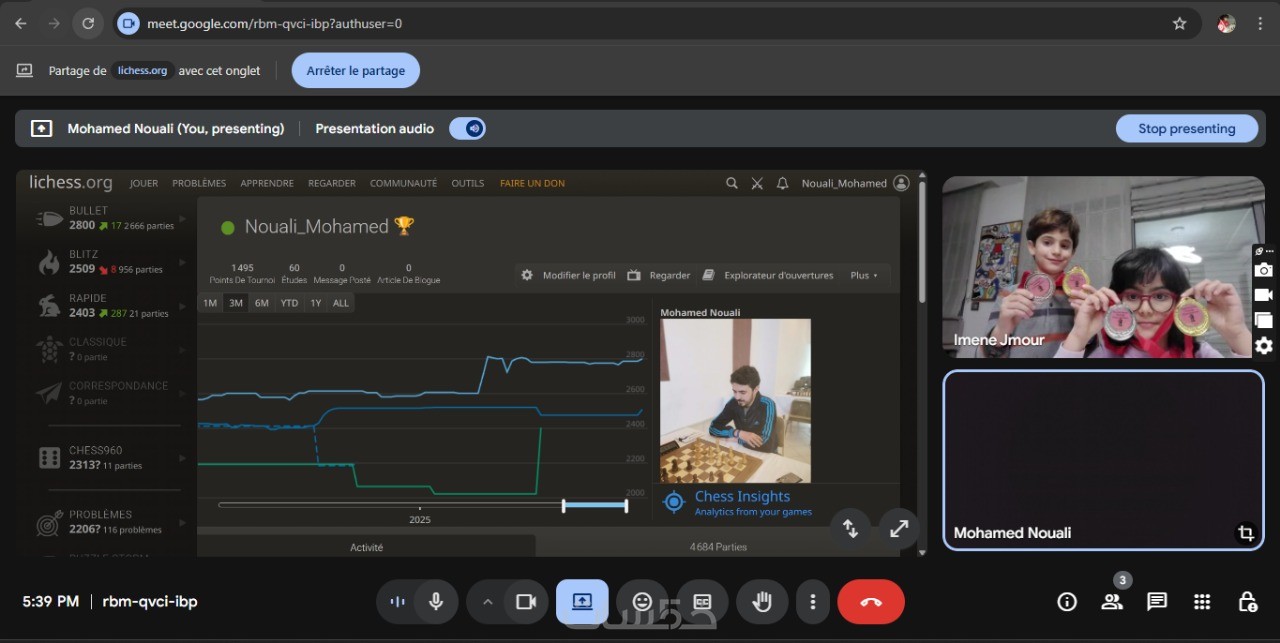Viewport: 1280px width, 643px height.
Task: Click the stacked windows icon on side panel
Action: pos(1264,320)
